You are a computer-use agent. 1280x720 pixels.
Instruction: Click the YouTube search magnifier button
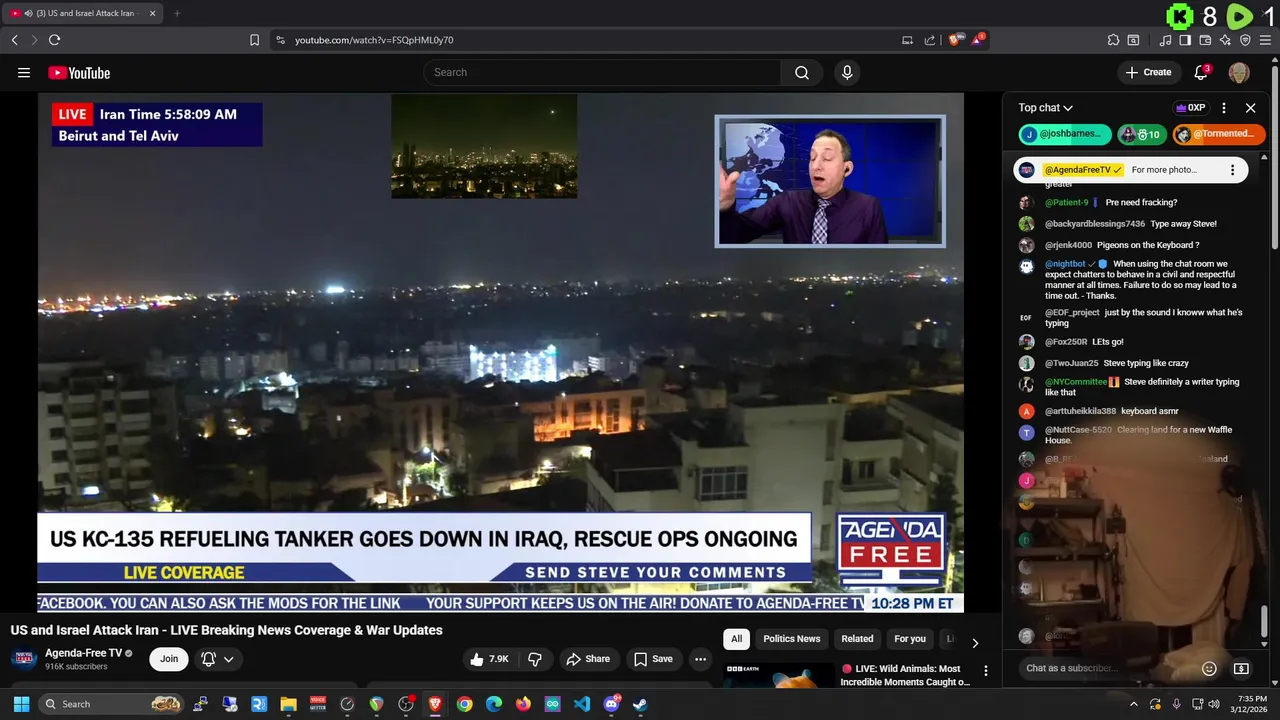pos(802,72)
